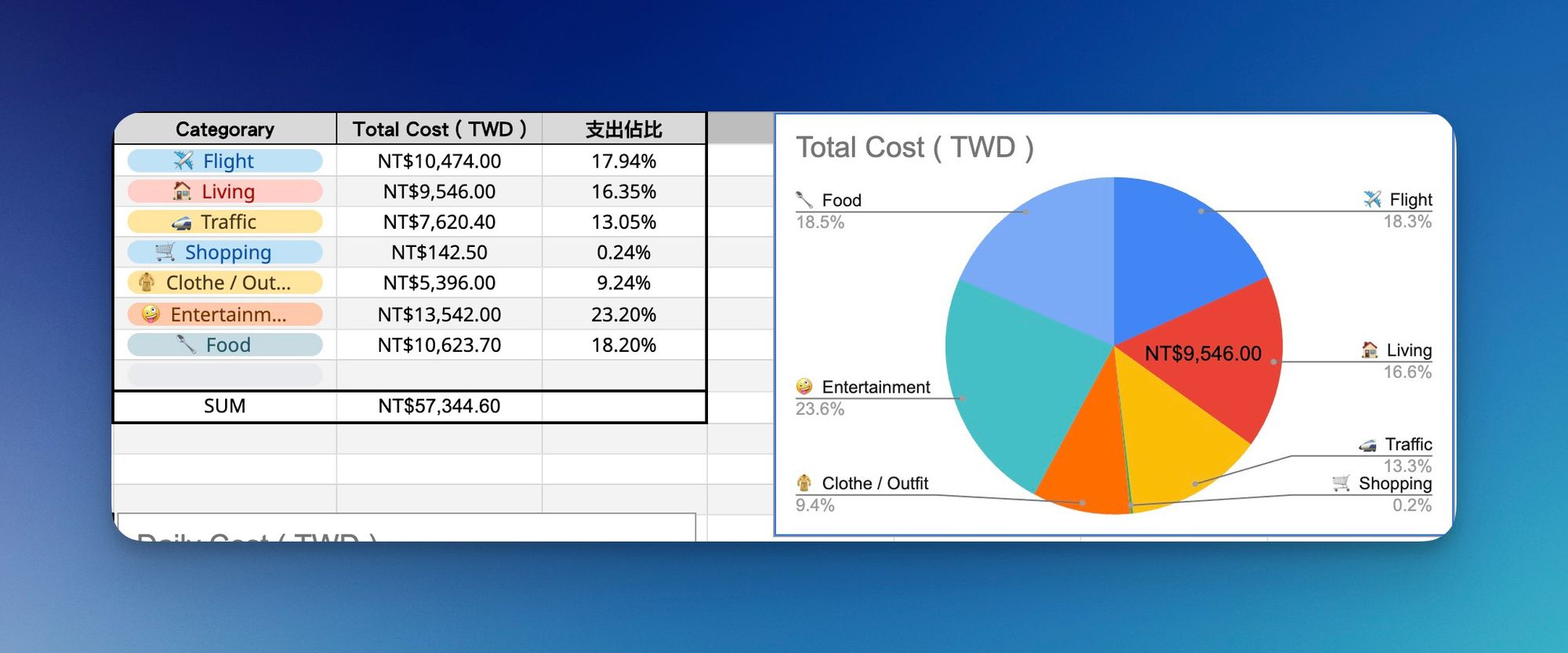This screenshot has height=653, width=1568.
Task: Click the coat icon beside Clothe / Outfit label
Action: 804,483
